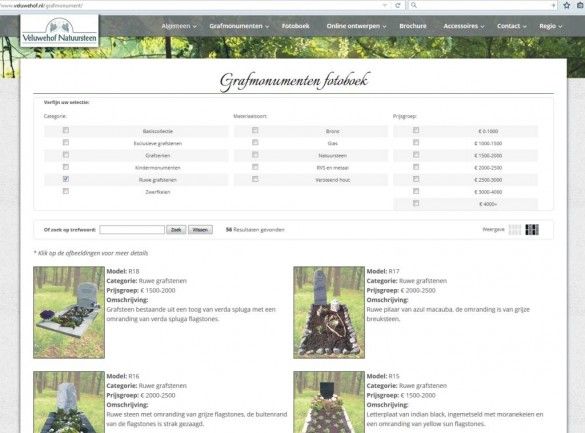Click the '56 Resultaten gevonden' text
Viewport: 585px width, 433px height.
255,230
